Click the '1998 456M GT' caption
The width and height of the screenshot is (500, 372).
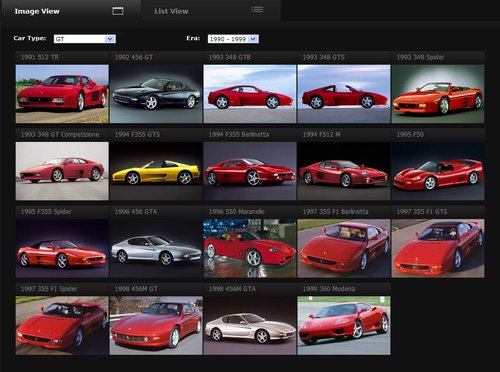tap(136, 289)
